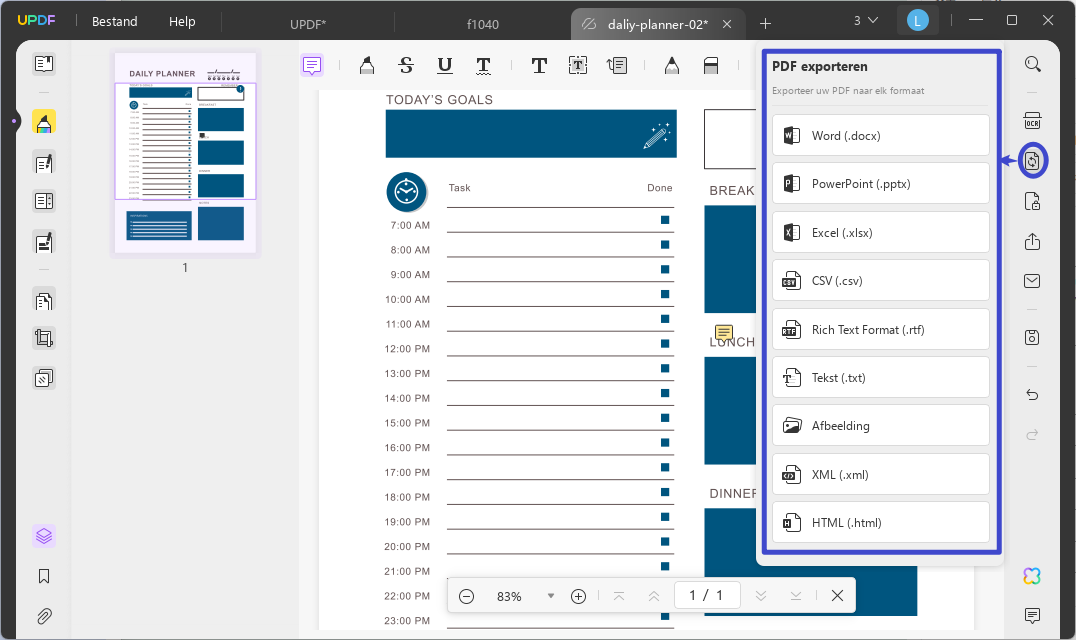Open the OCR recognition tool
1076x640 pixels.
(1032, 121)
